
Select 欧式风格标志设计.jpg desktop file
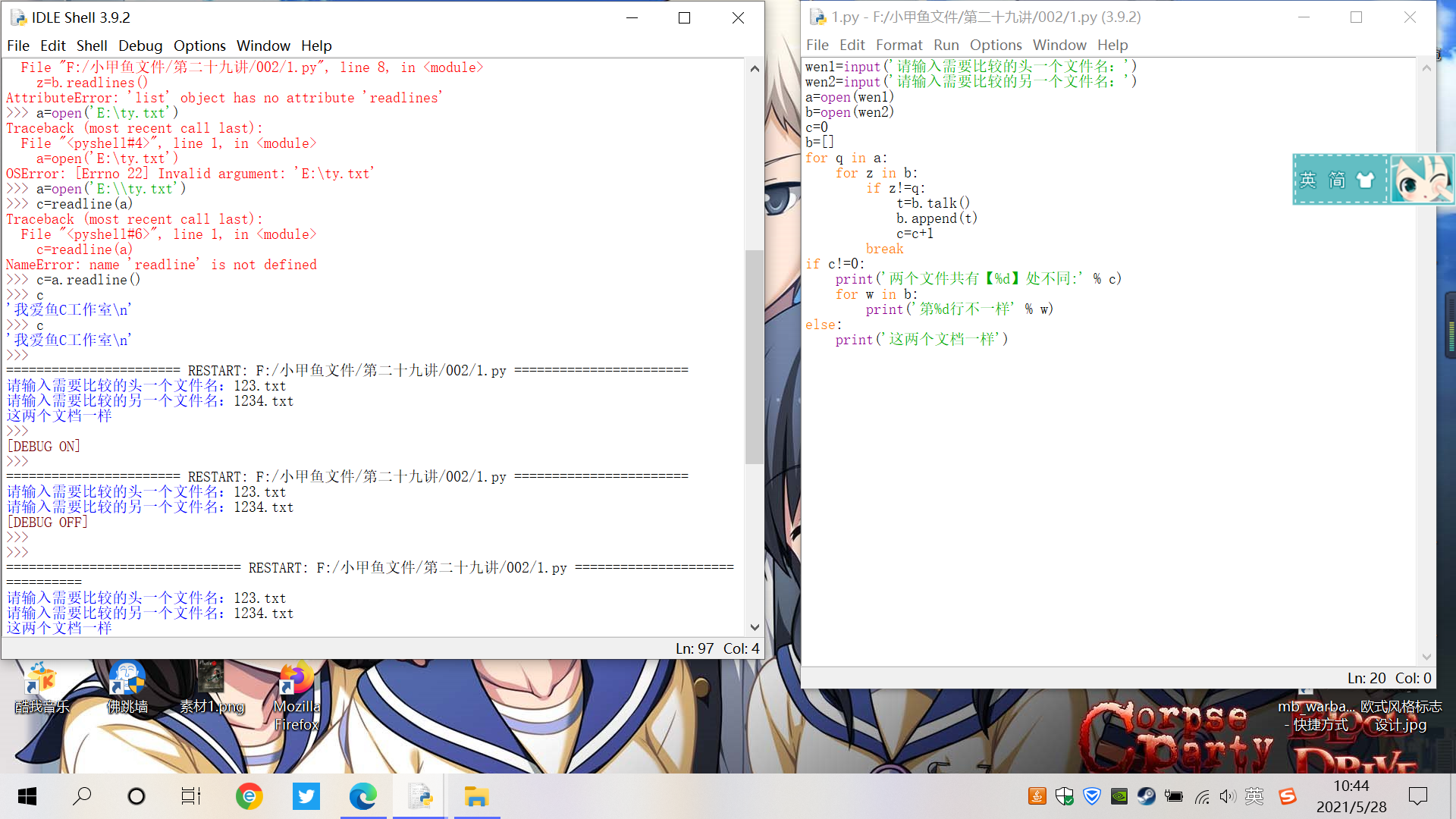pos(1401,716)
